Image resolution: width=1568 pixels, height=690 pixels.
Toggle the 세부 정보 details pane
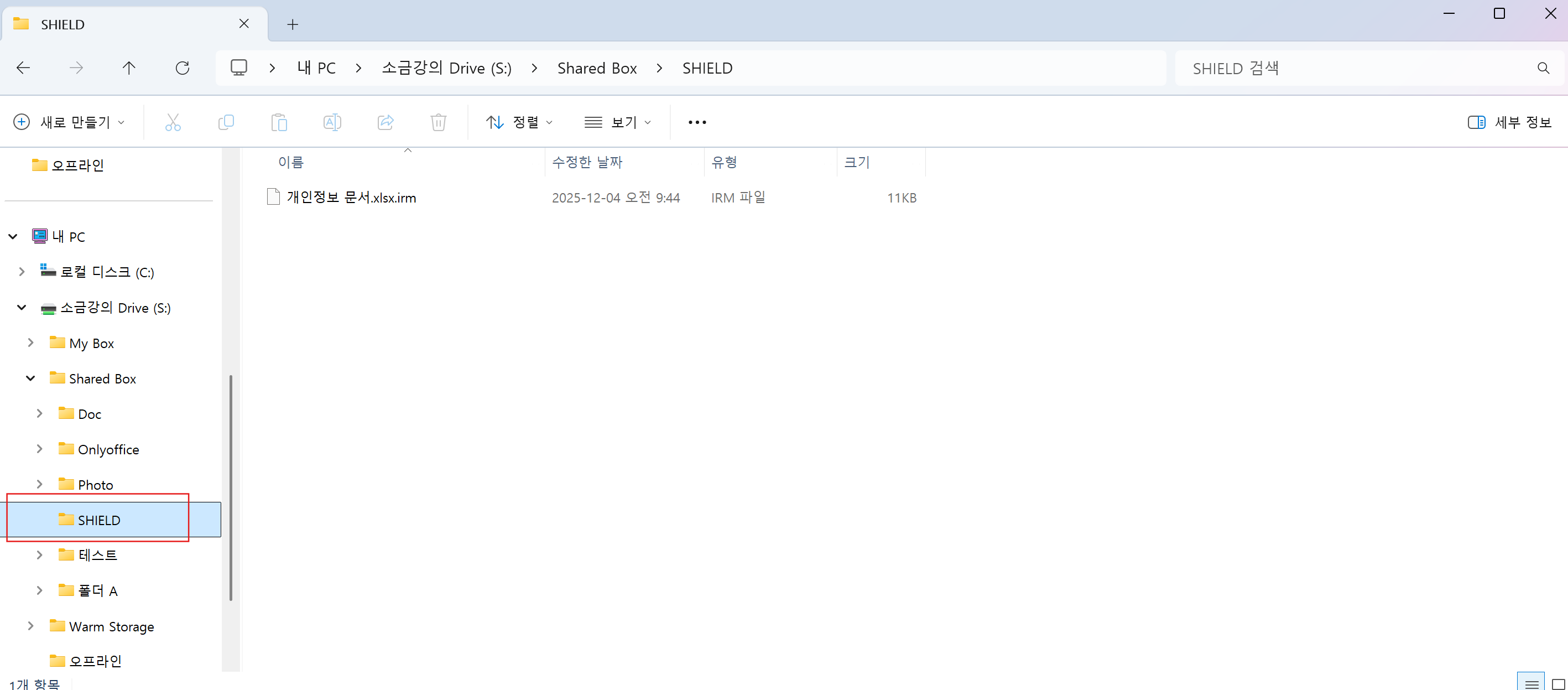point(1509,122)
